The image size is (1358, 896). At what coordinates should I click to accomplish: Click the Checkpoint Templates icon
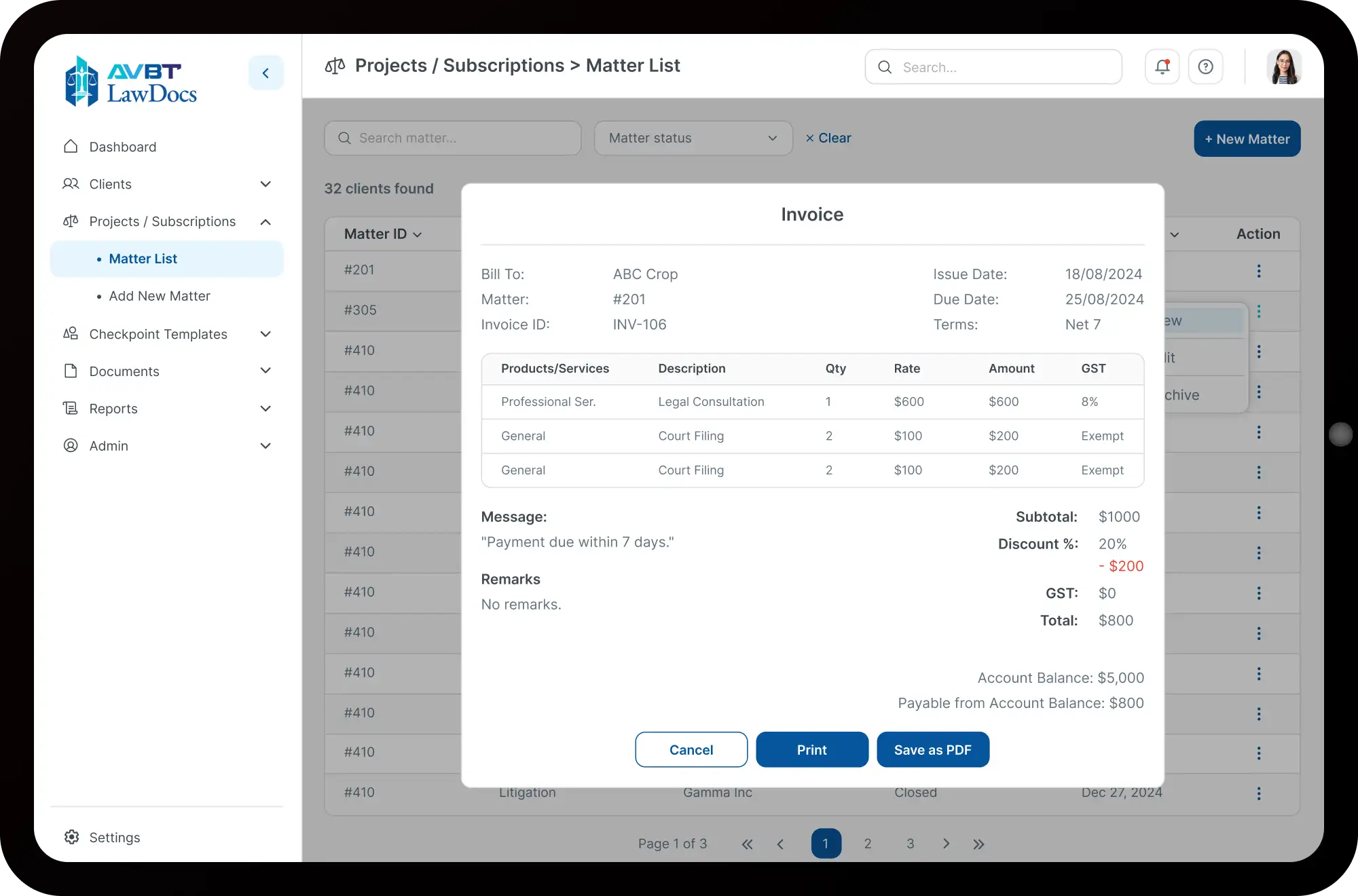pos(71,333)
